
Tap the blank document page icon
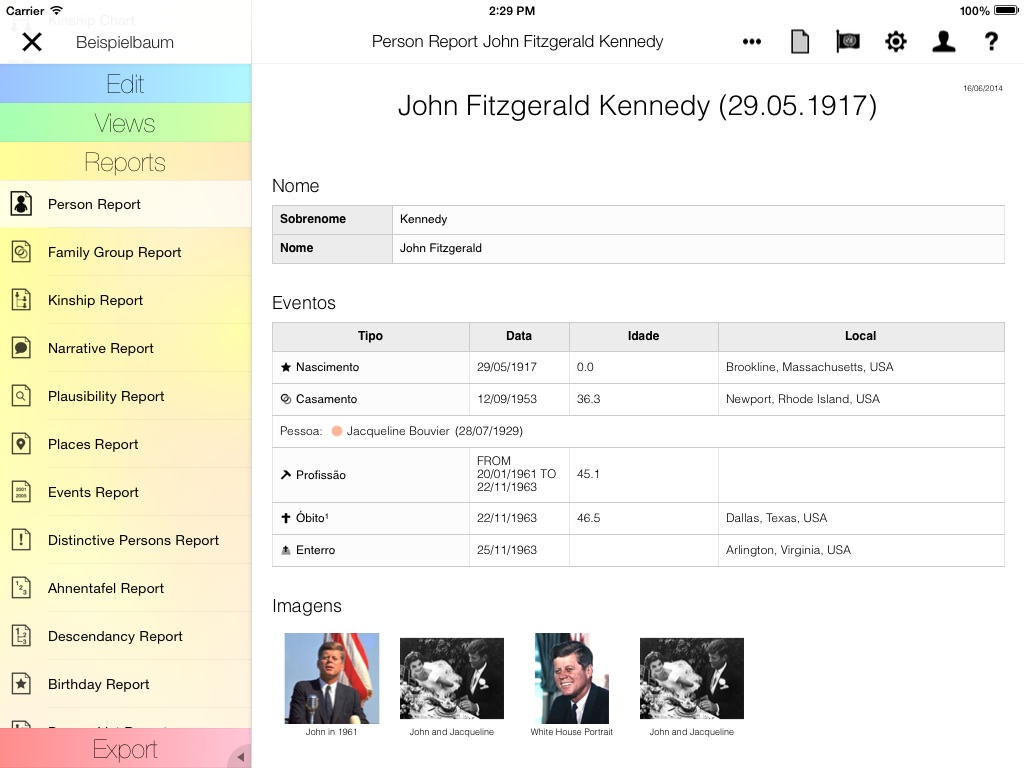pos(799,42)
